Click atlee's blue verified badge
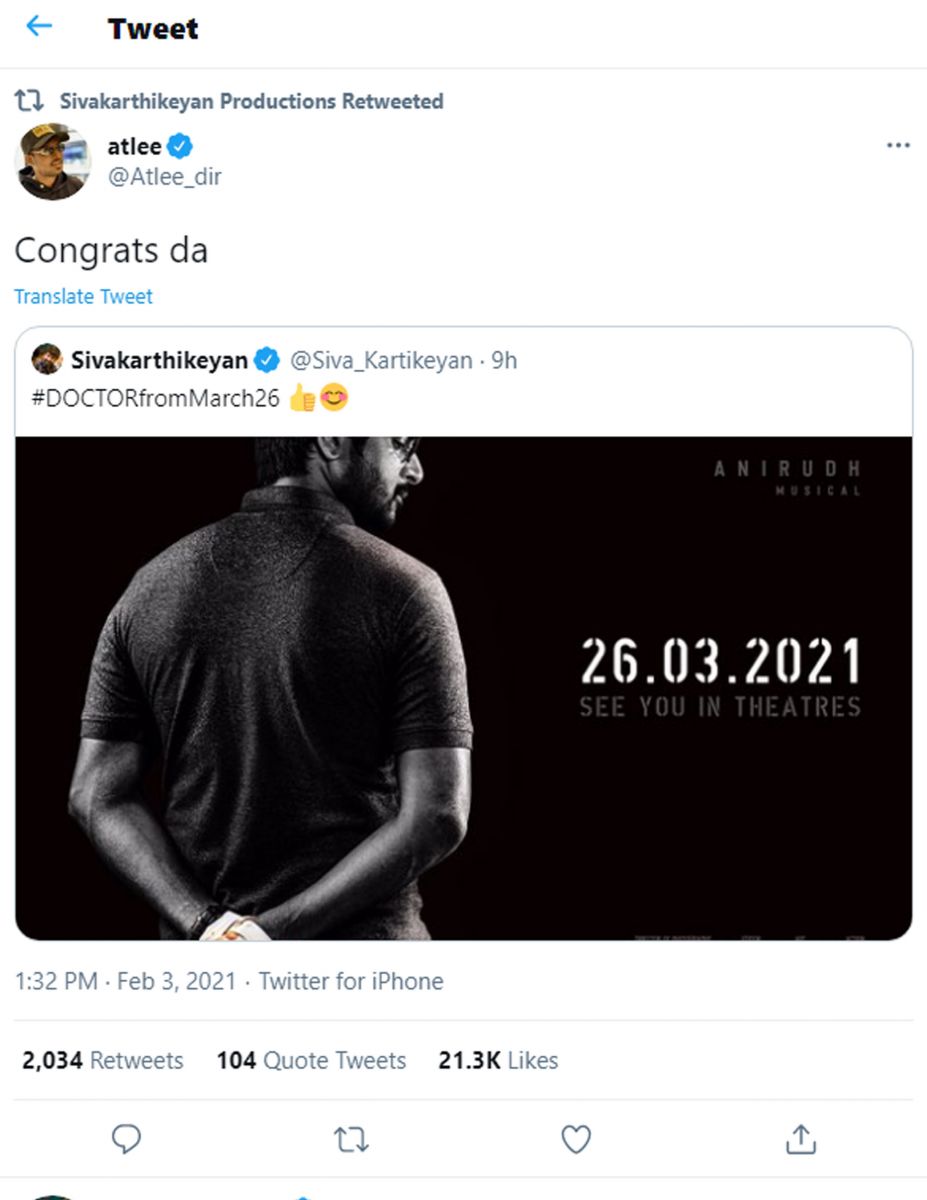The height and width of the screenshot is (1200, 927). pyautogui.click(x=180, y=147)
